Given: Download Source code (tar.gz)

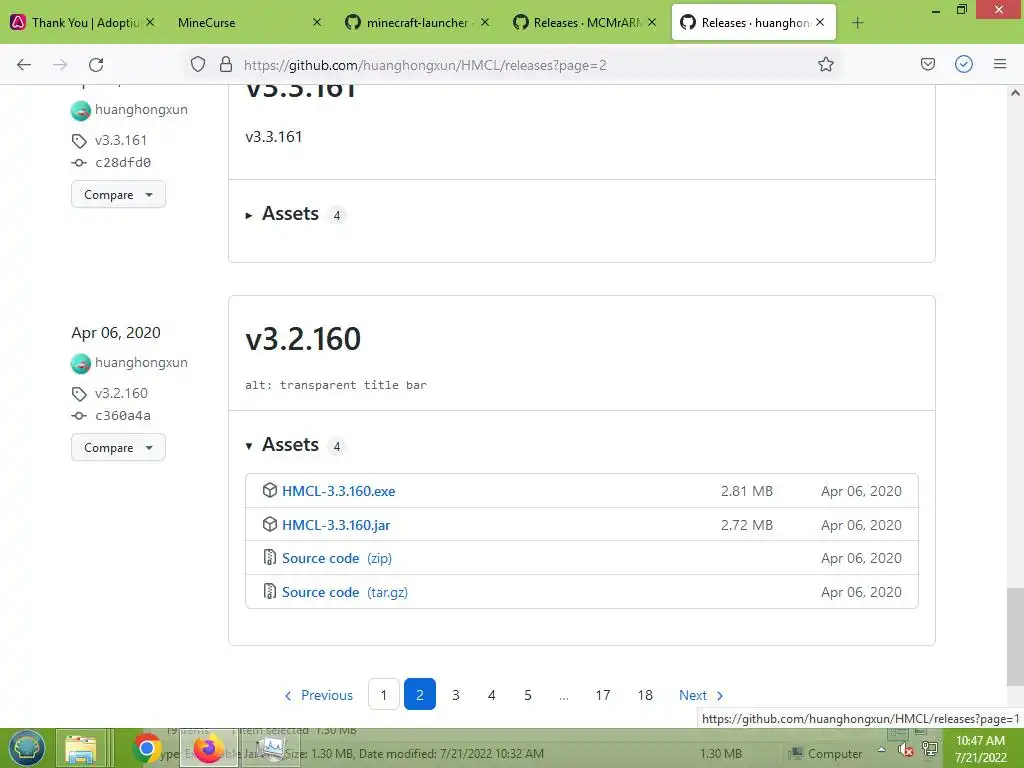Looking at the screenshot, I should point(345,592).
